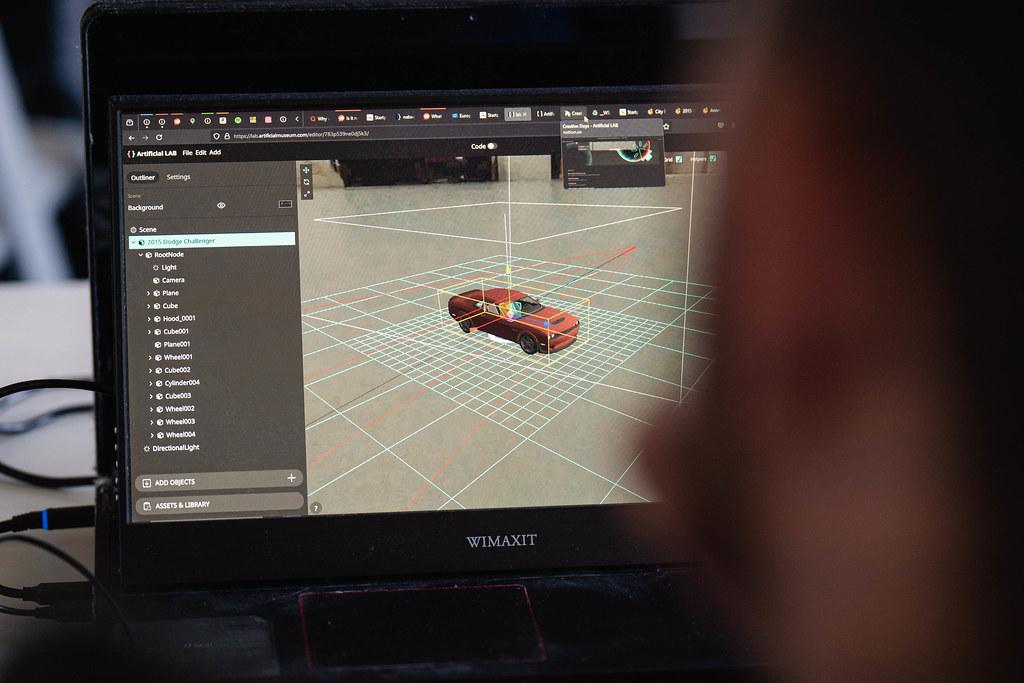Open the help question mark button

click(x=316, y=507)
